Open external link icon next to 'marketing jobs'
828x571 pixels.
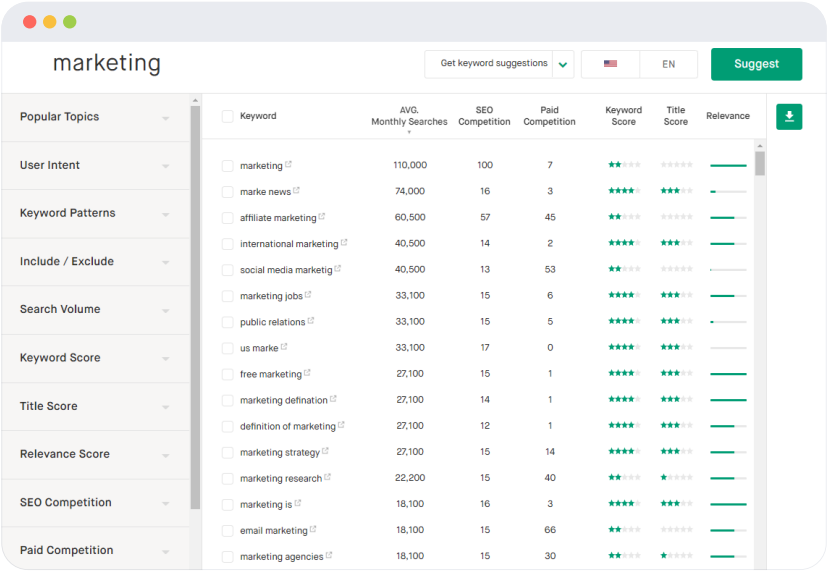(308, 295)
